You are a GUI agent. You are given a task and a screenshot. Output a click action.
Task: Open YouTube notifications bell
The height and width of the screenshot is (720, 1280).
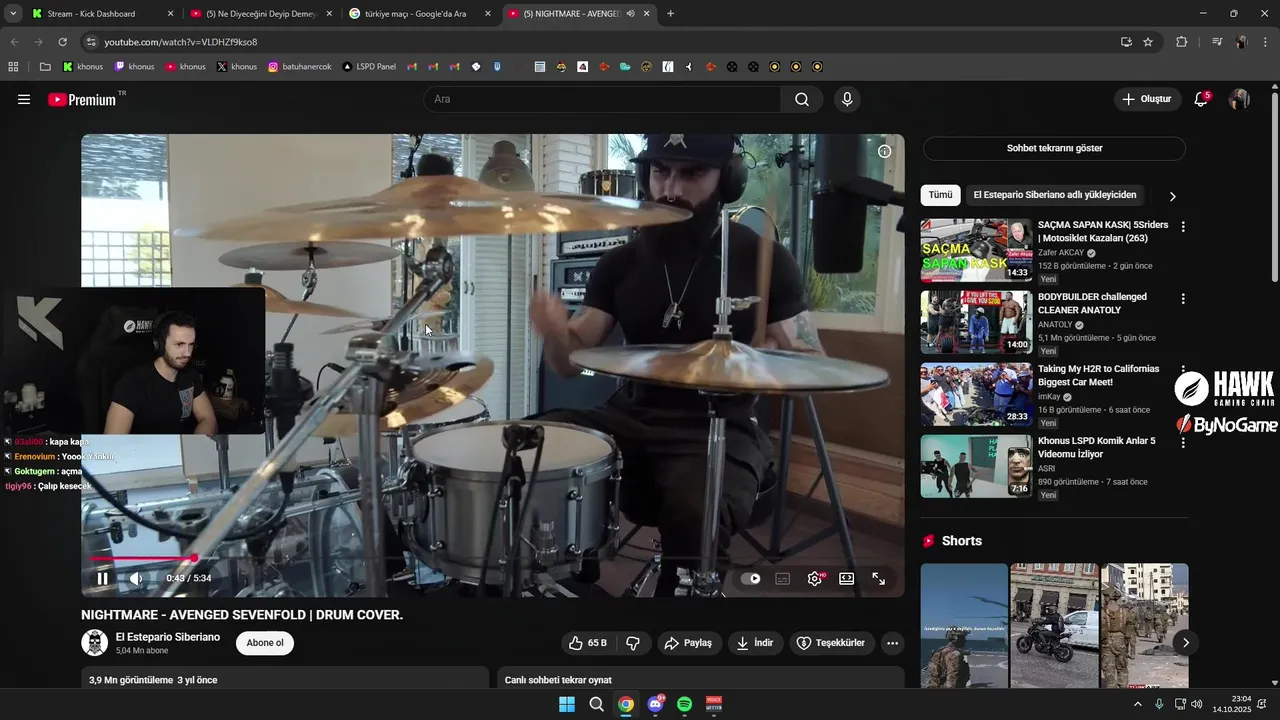1202,99
